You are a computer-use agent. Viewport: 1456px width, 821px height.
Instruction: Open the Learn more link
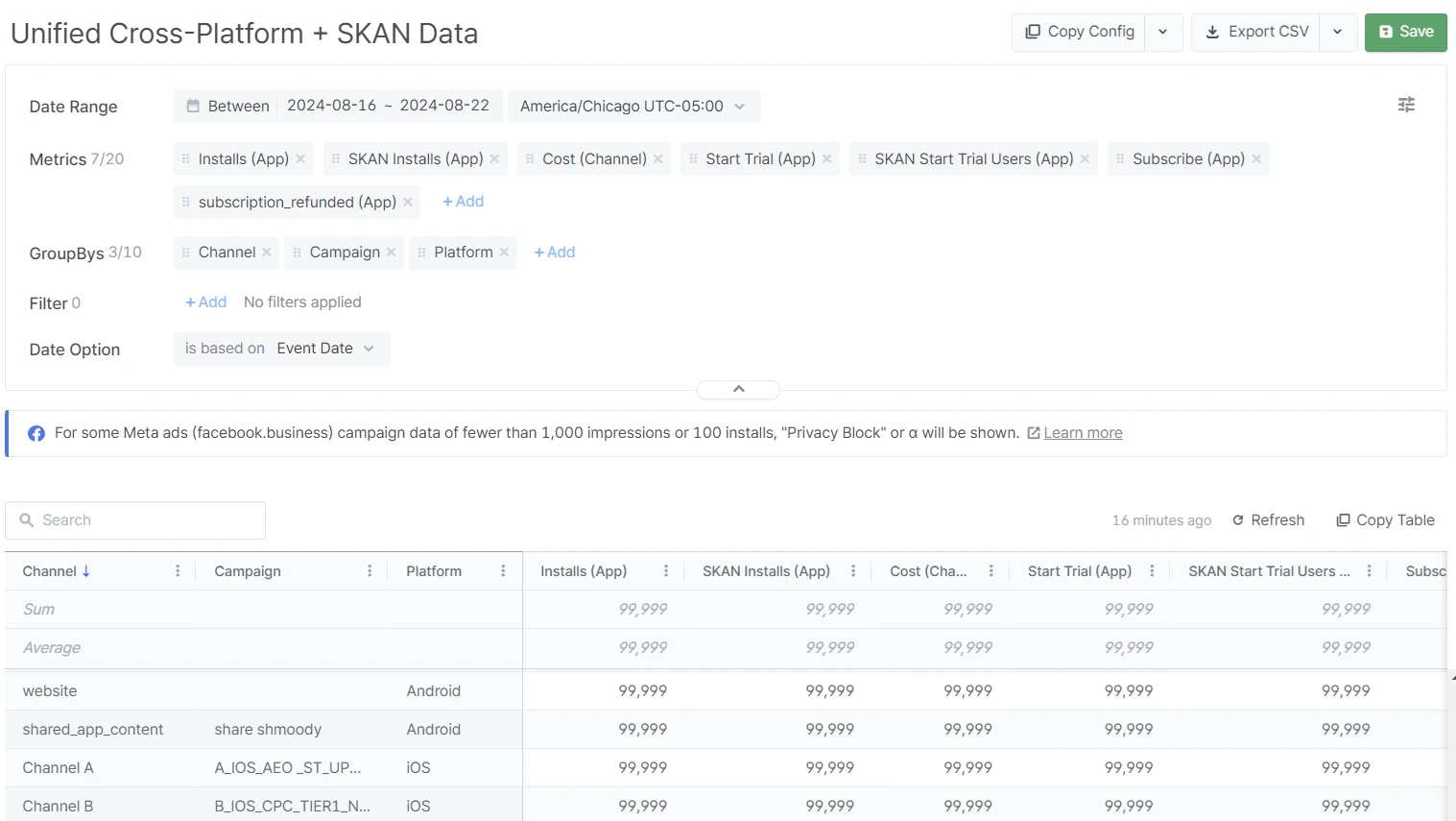[x=1083, y=433]
